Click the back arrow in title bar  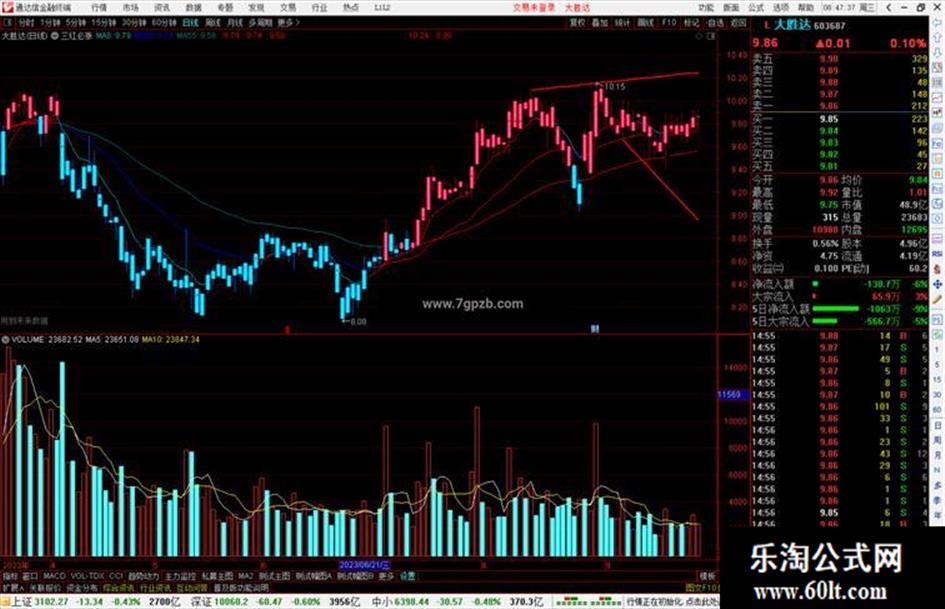(x=890, y=7)
